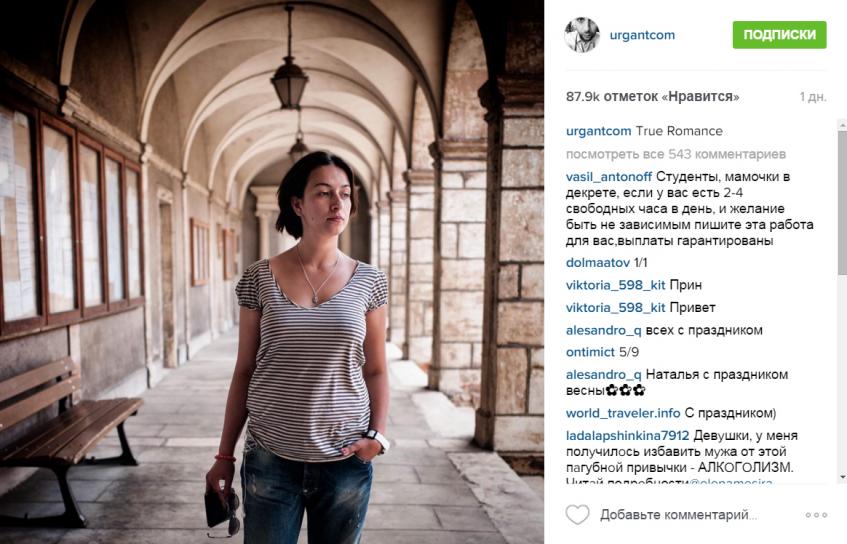Click the comment scrollbar down arrow
The height and width of the screenshot is (544, 847).
[842, 477]
